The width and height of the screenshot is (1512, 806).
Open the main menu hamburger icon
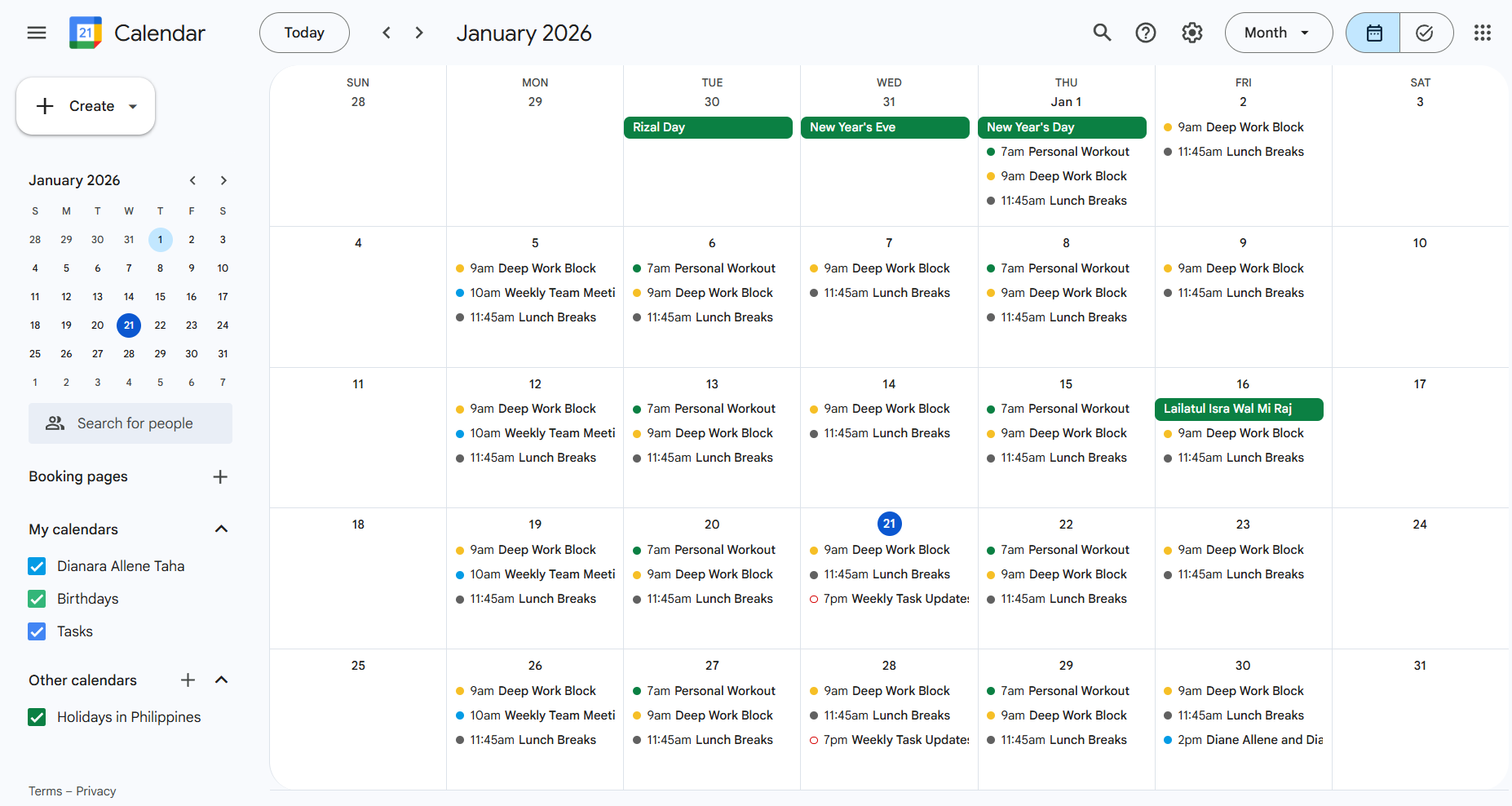[x=37, y=33]
